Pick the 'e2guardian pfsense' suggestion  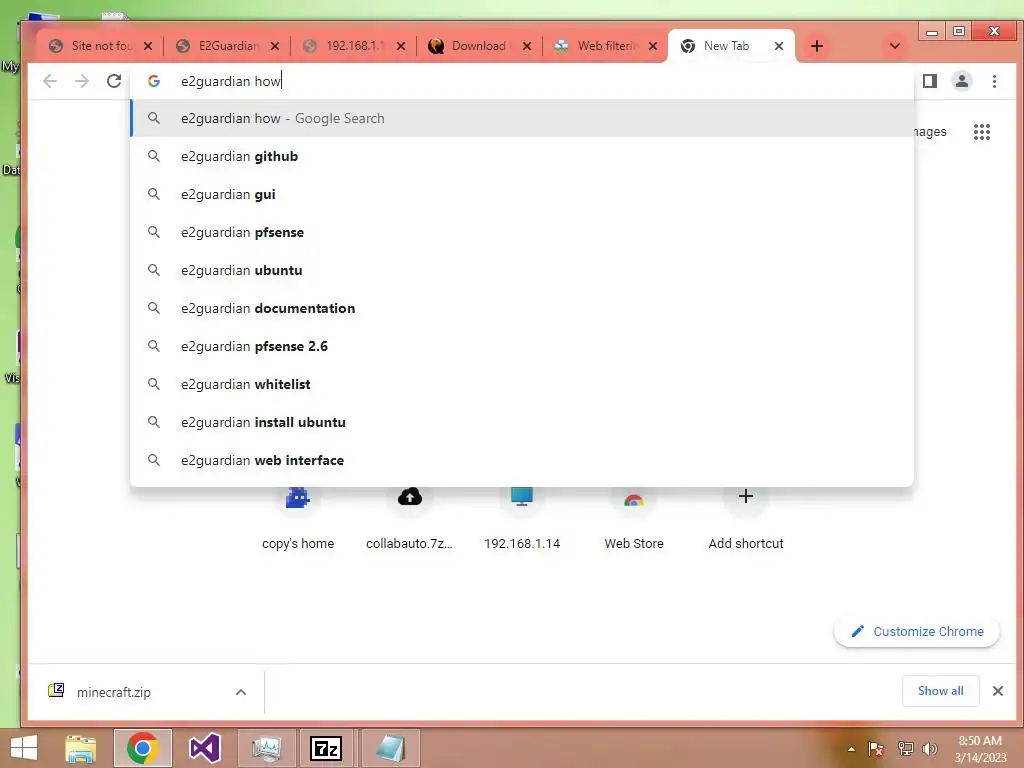coord(522,232)
